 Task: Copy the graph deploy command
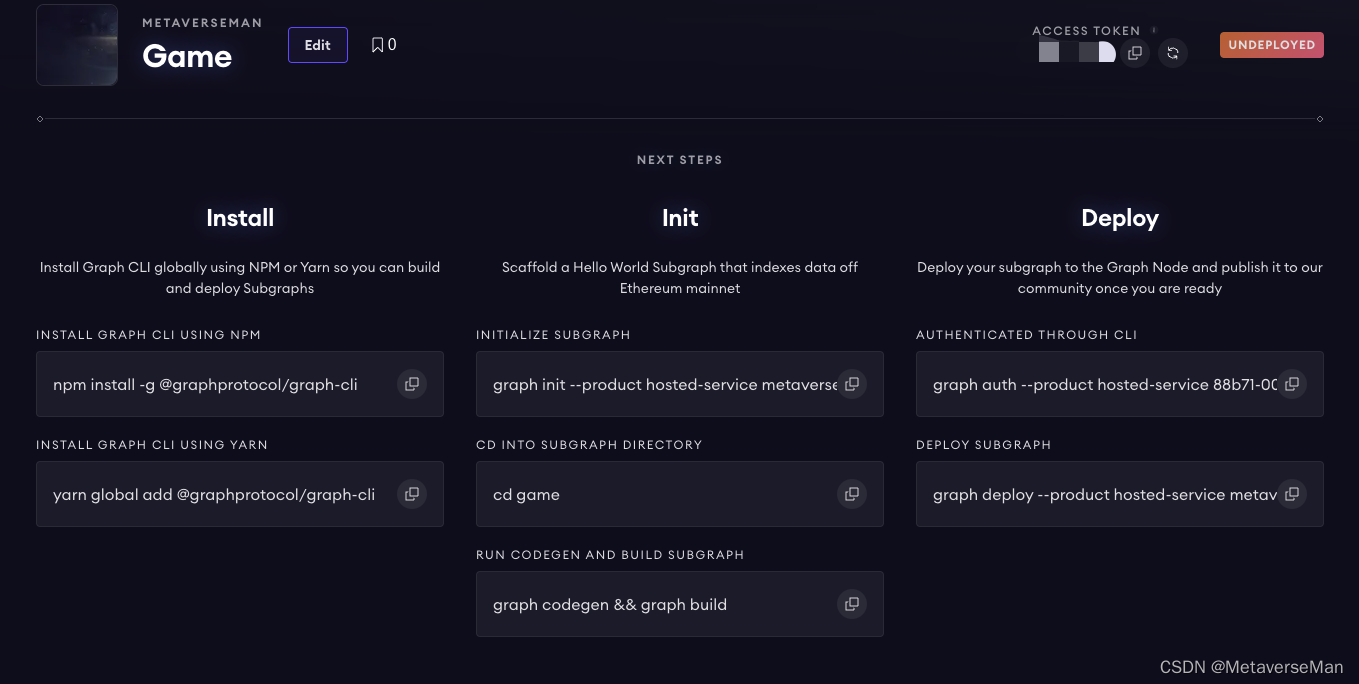point(1292,494)
